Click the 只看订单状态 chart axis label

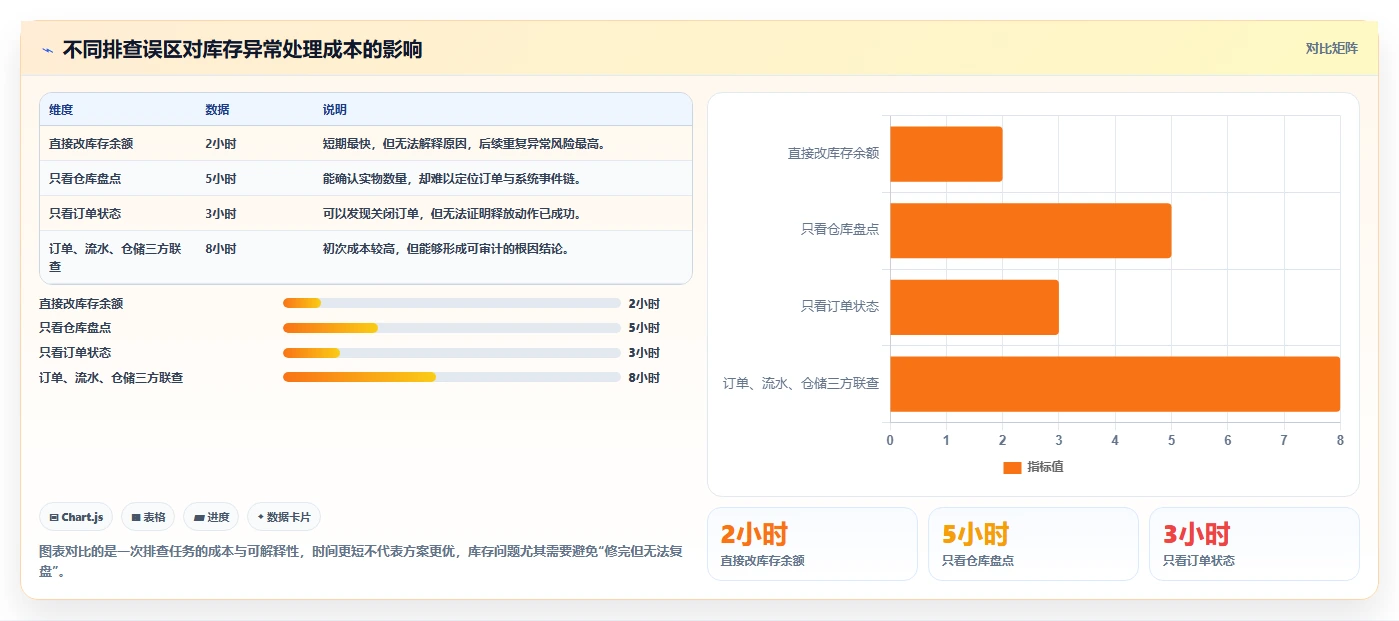click(x=840, y=307)
